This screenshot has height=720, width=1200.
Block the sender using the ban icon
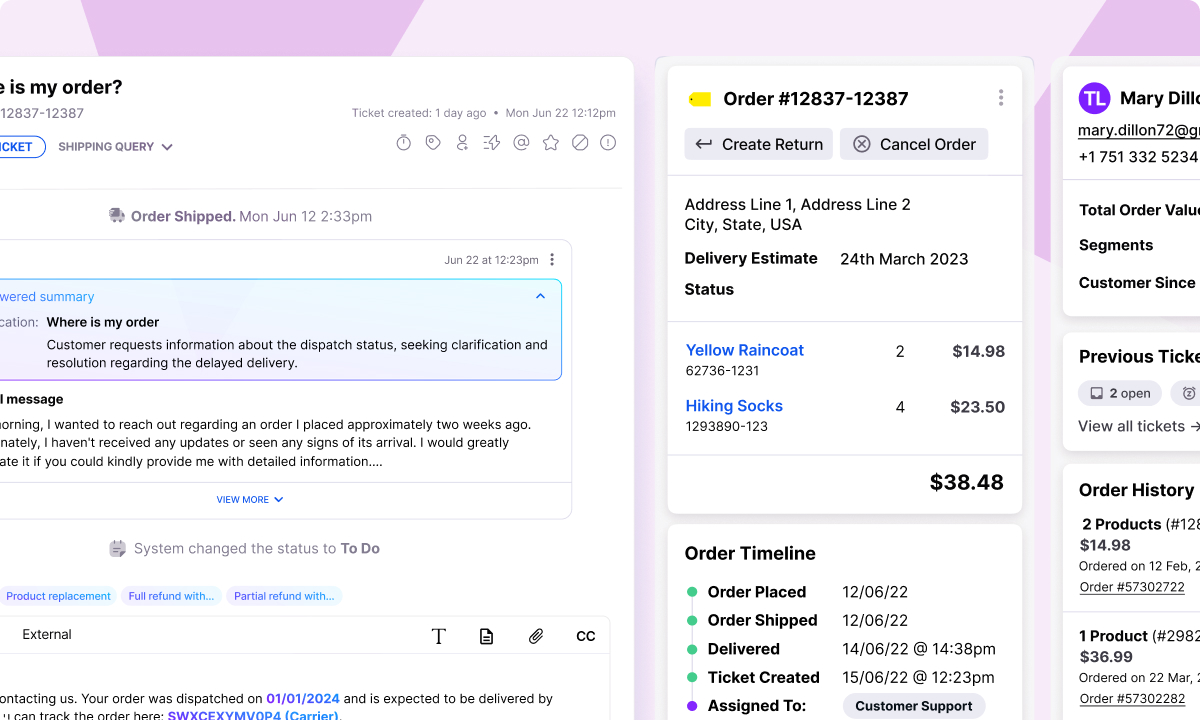point(579,143)
